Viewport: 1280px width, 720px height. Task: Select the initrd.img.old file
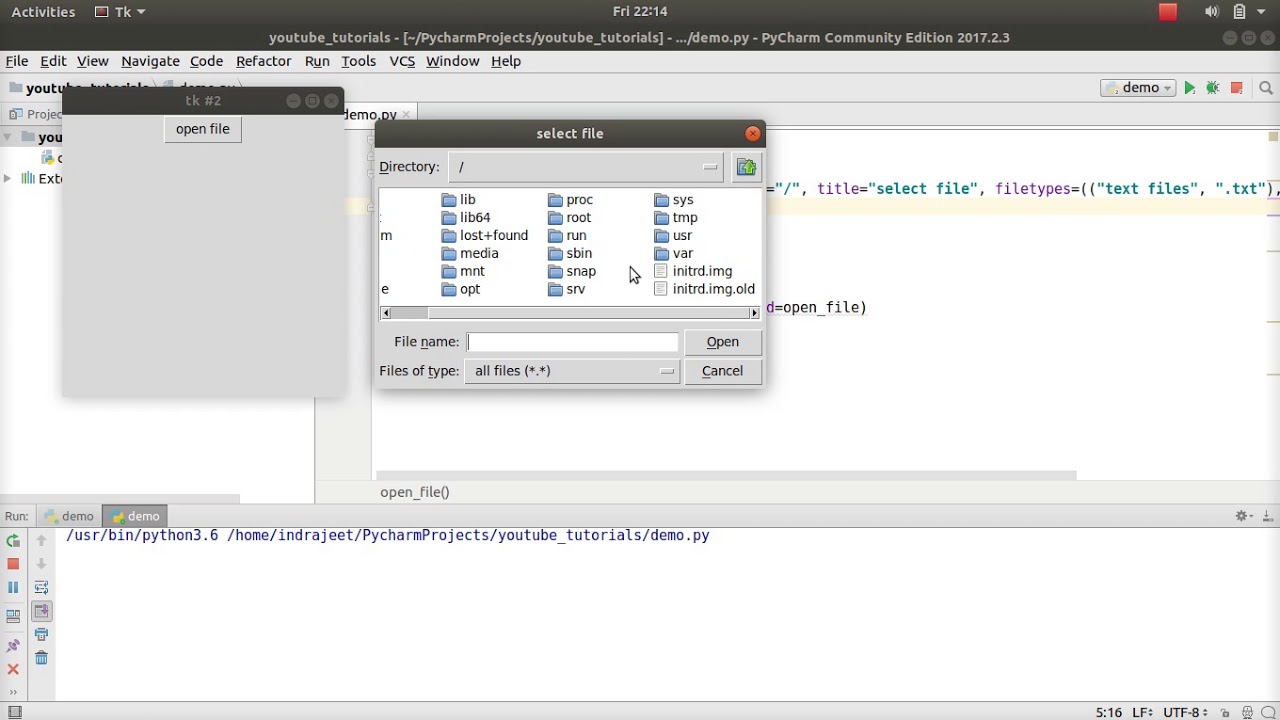point(704,290)
